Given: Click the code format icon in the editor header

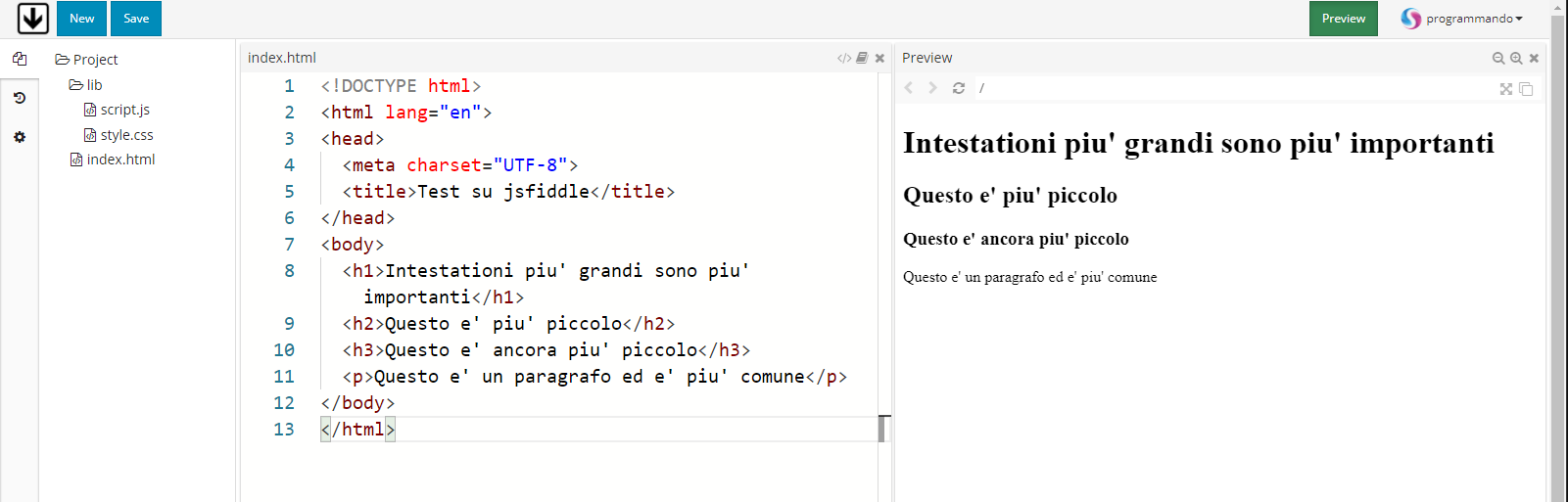Looking at the screenshot, I should [844, 58].
